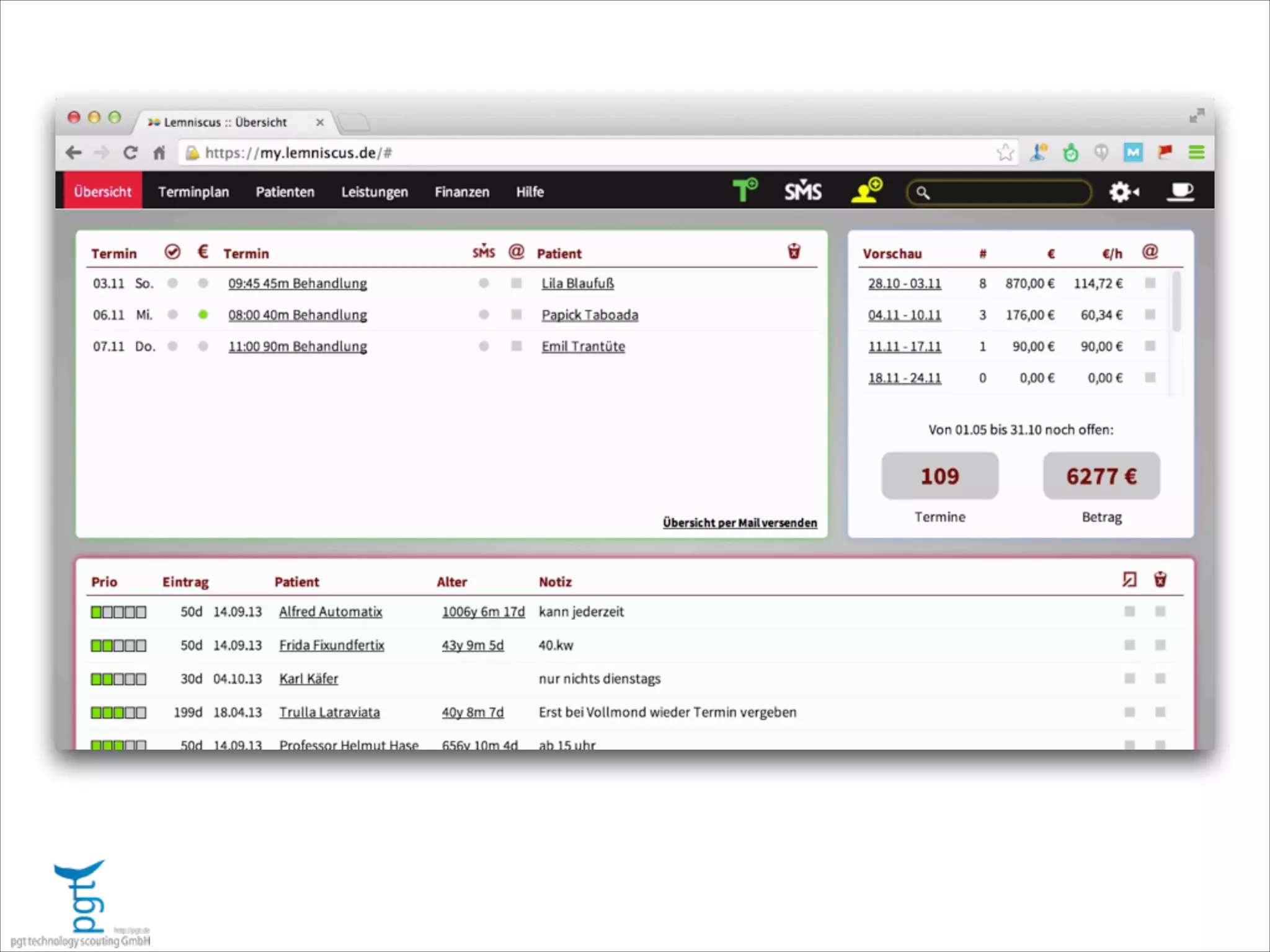Check mail box for 28.10 - 03.11 week

(x=1150, y=283)
